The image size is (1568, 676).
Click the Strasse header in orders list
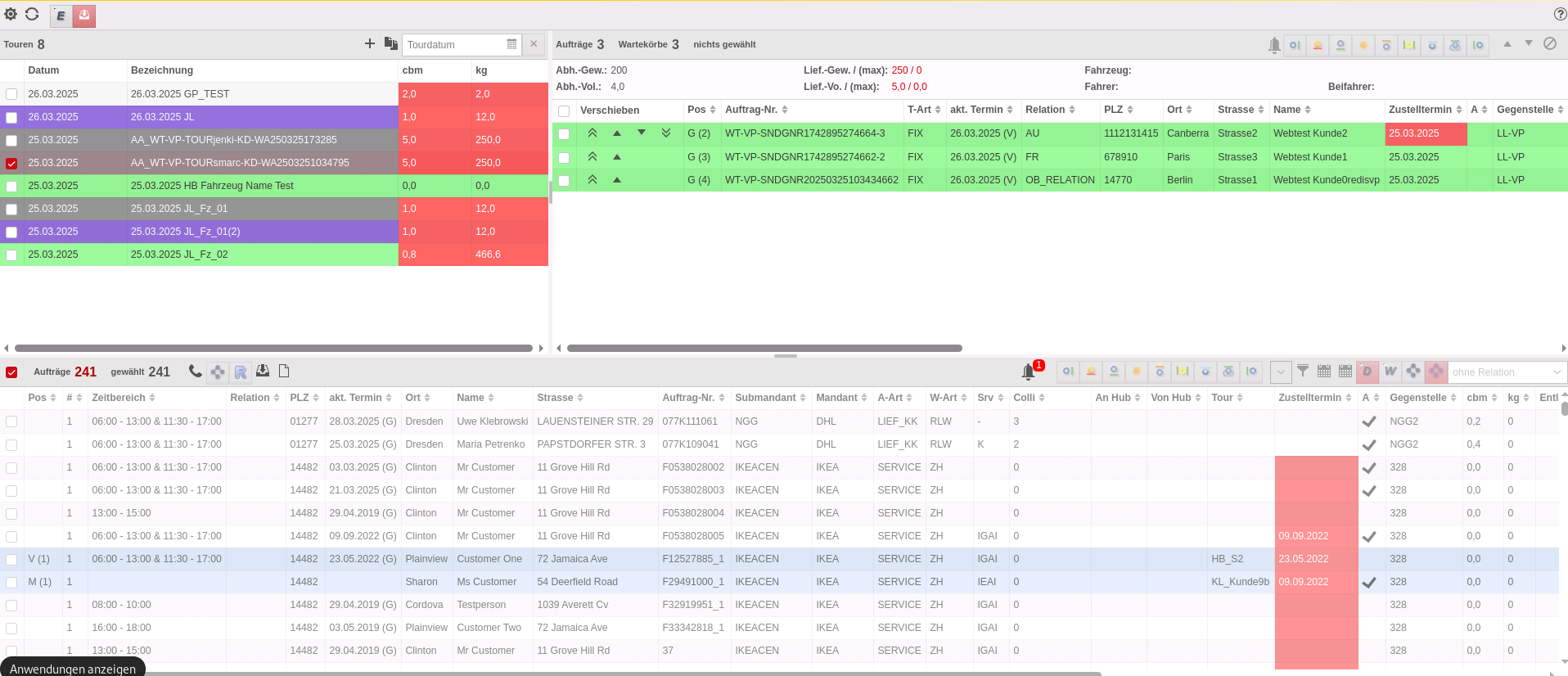click(560, 398)
